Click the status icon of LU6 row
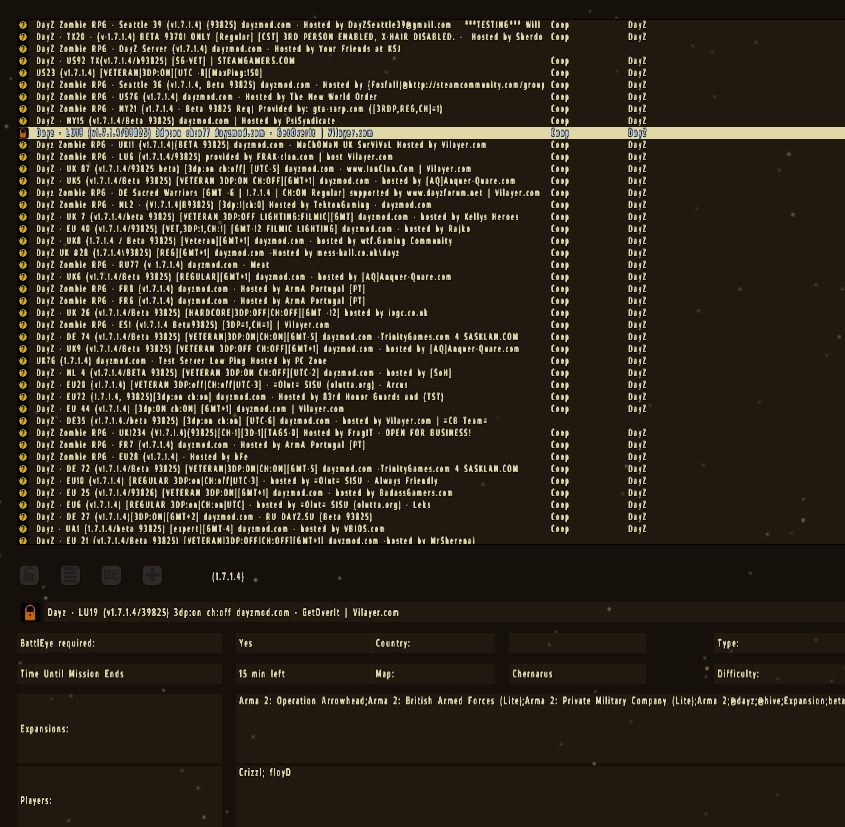The image size is (845, 827). [23, 157]
